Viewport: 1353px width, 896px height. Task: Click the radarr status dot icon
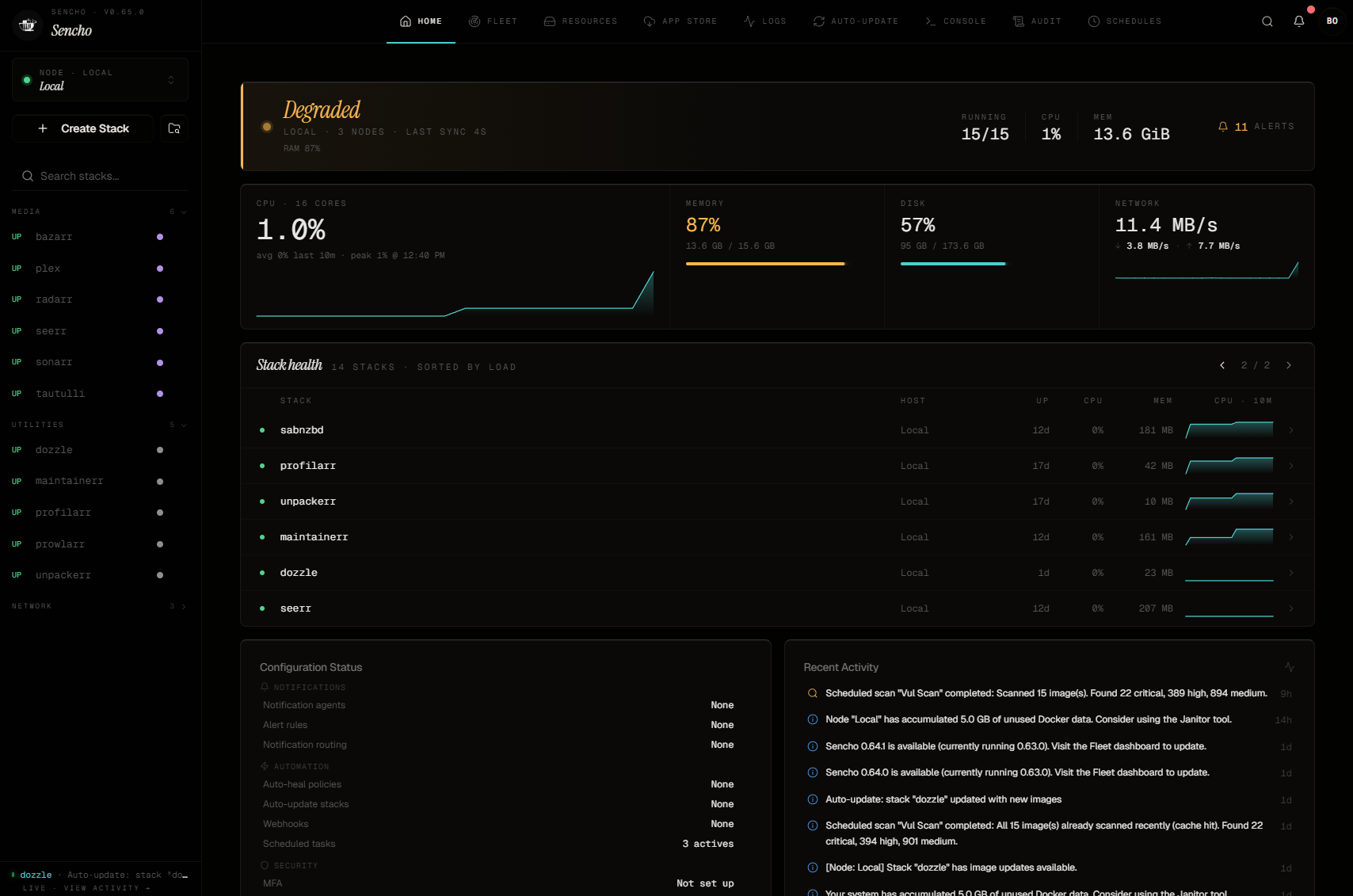[x=160, y=299]
